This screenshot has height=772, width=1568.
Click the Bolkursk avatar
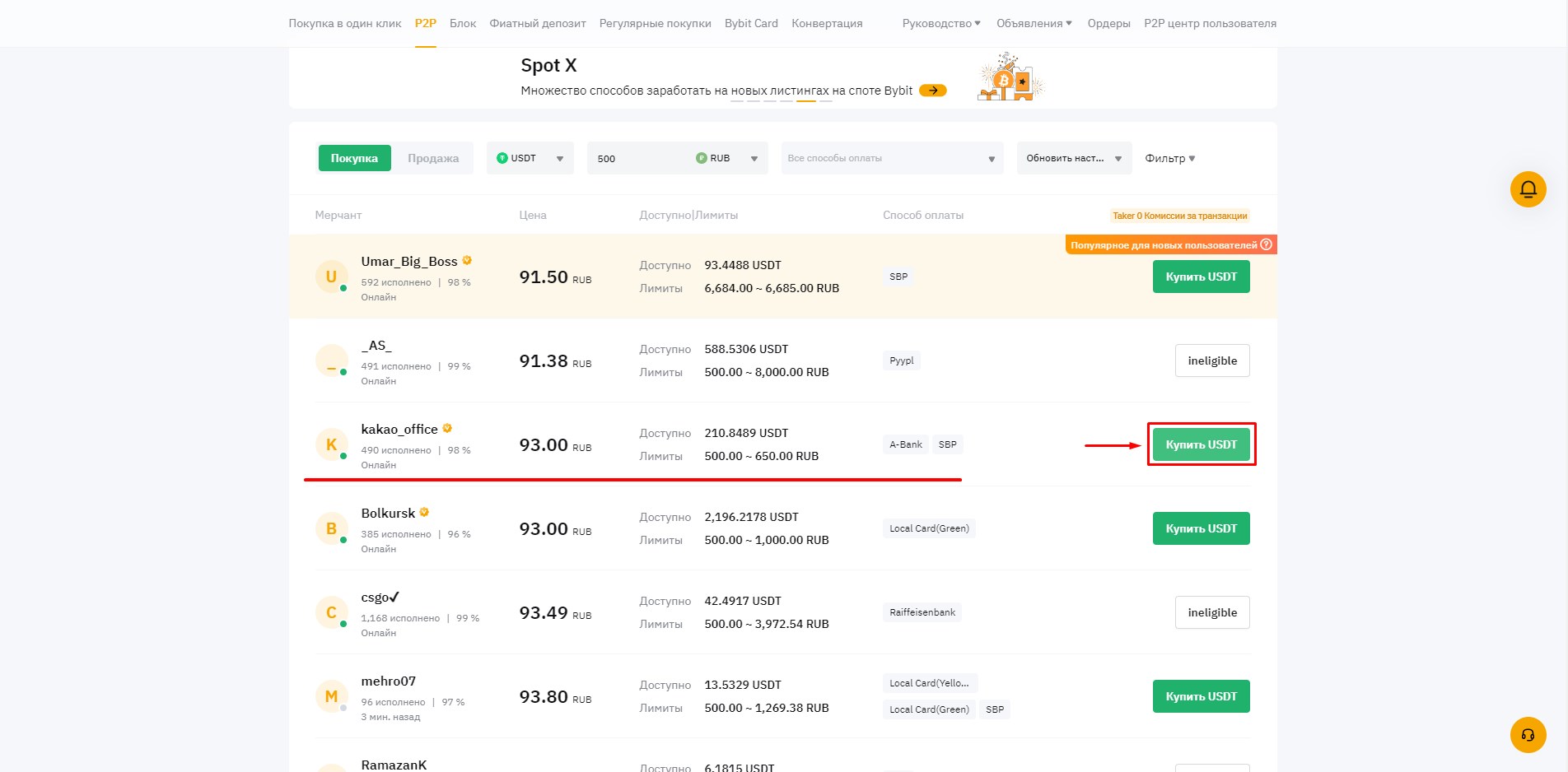(331, 528)
